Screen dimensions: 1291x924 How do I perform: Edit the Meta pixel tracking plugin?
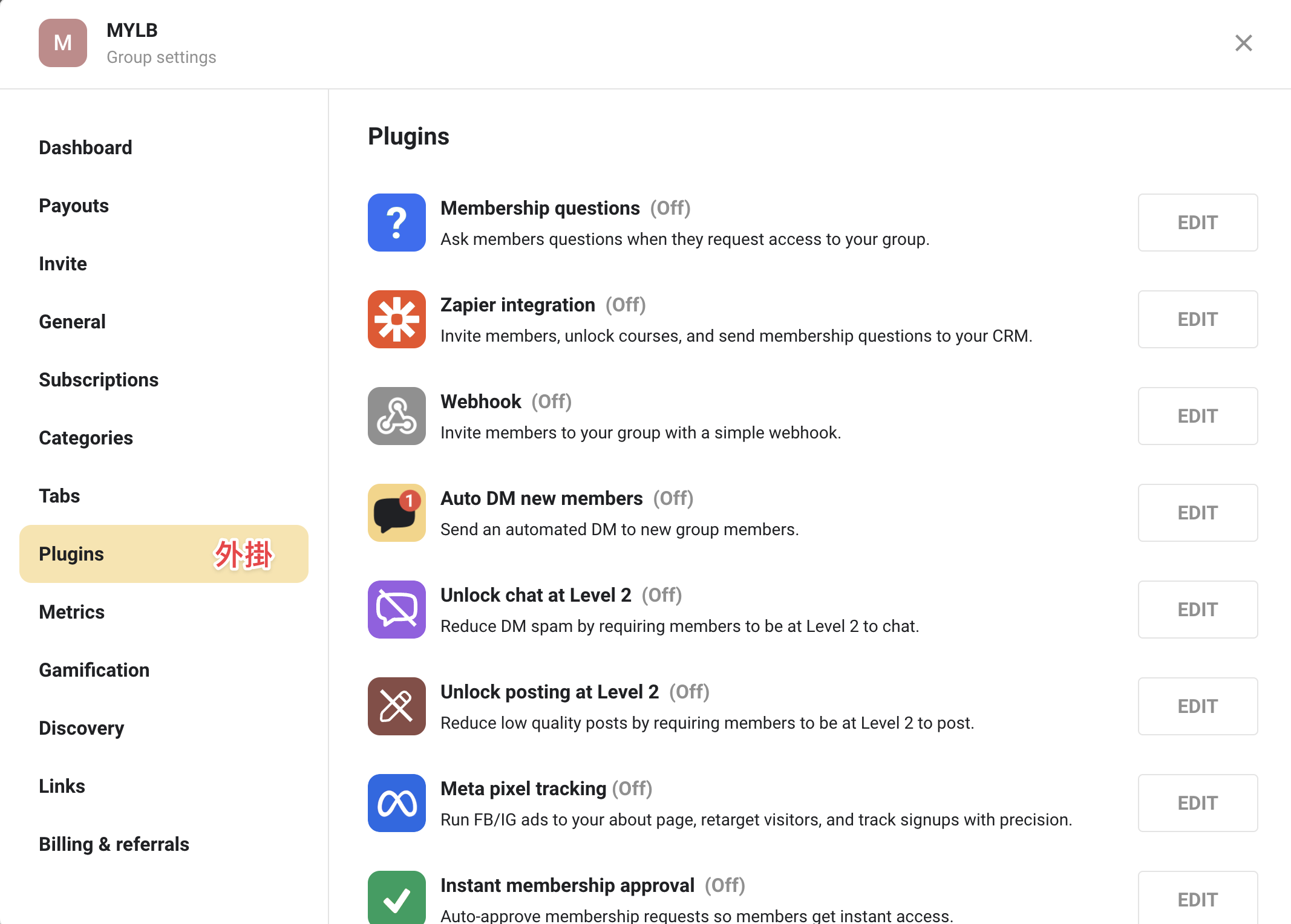pos(1198,803)
